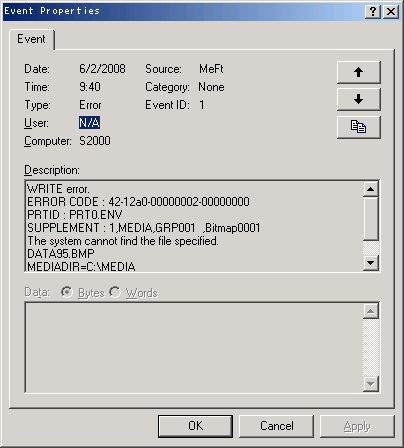
Task: Click the Computer label
Action: 48,141
